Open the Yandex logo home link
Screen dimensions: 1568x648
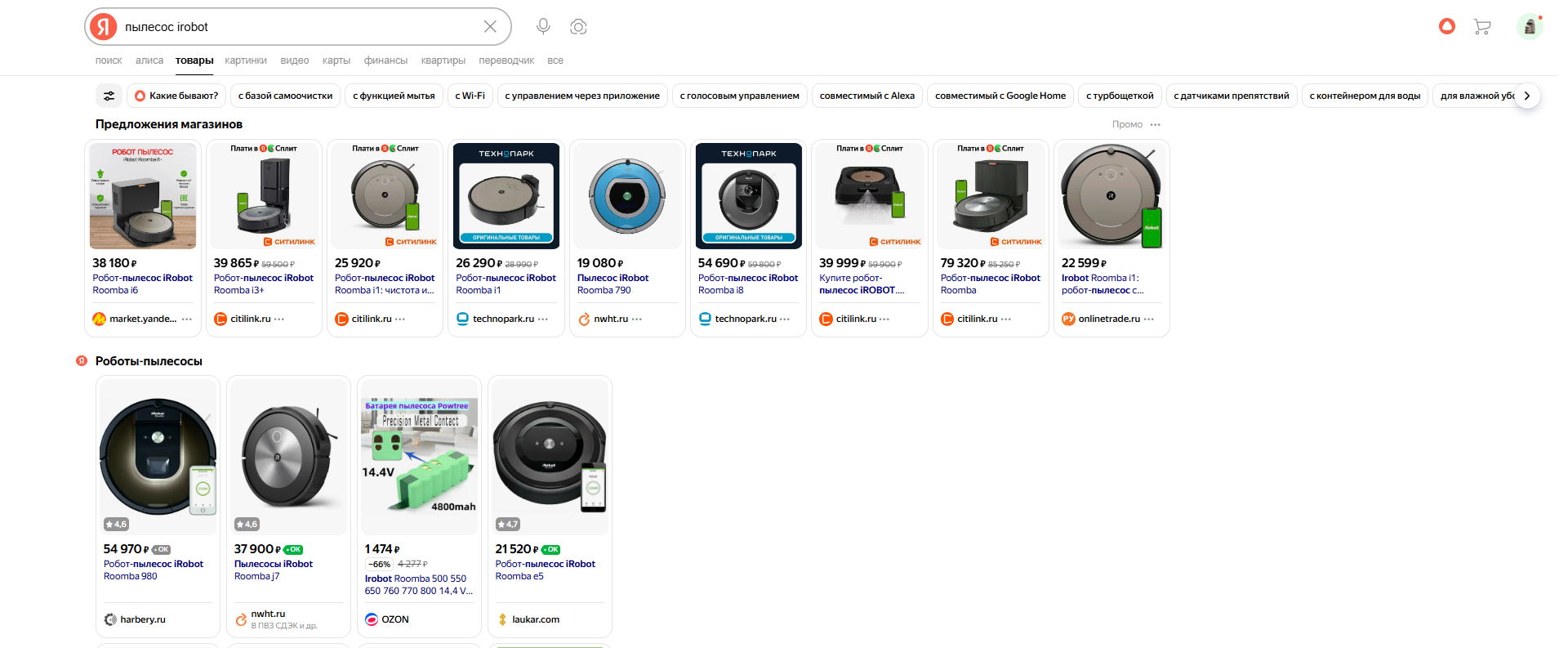[x=103, y=27]
